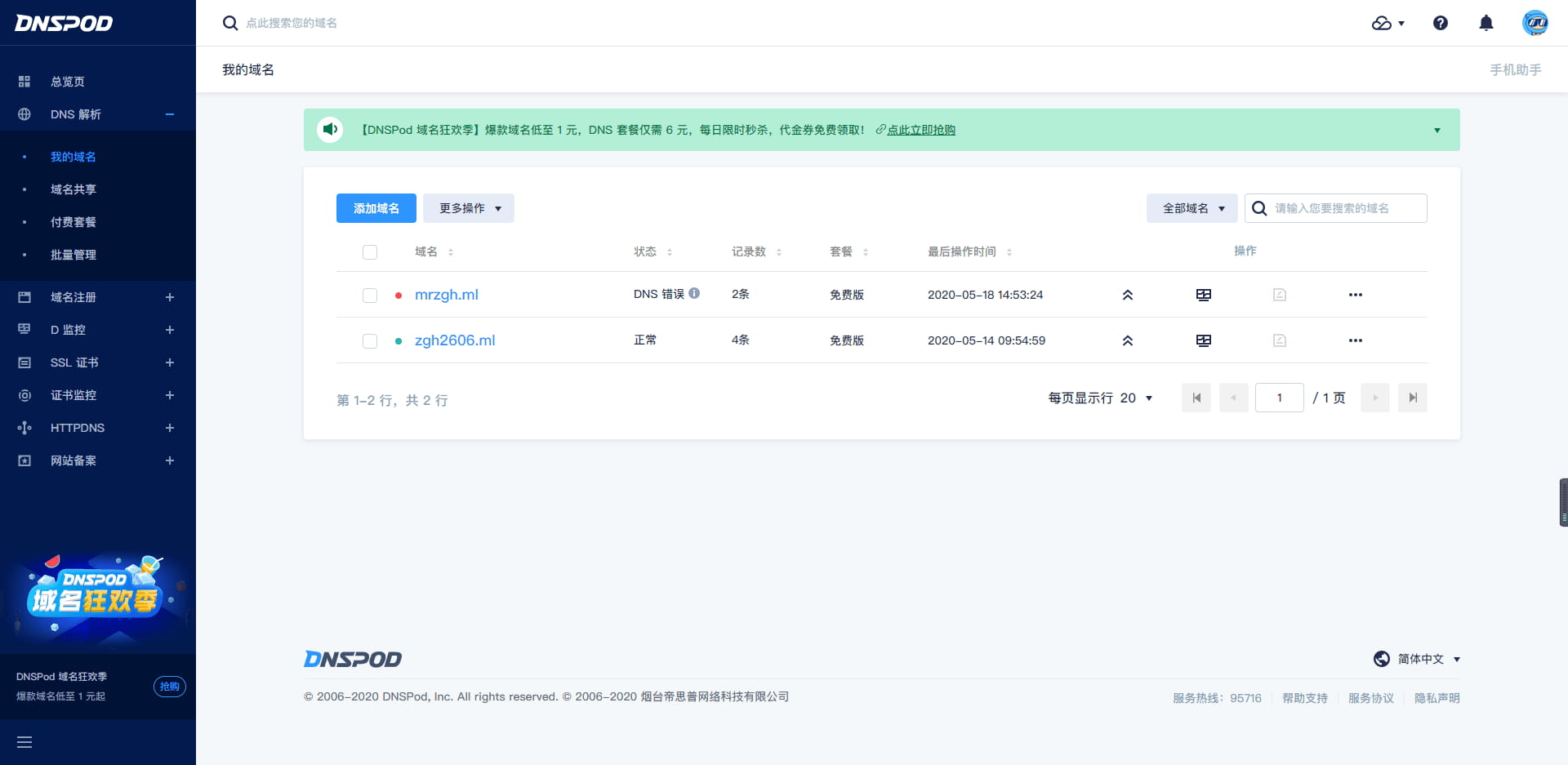Screen dimensions: 1568x765
Task: Click the 添加域名 button
Action: pyautogui.click(x=376, y=208)
